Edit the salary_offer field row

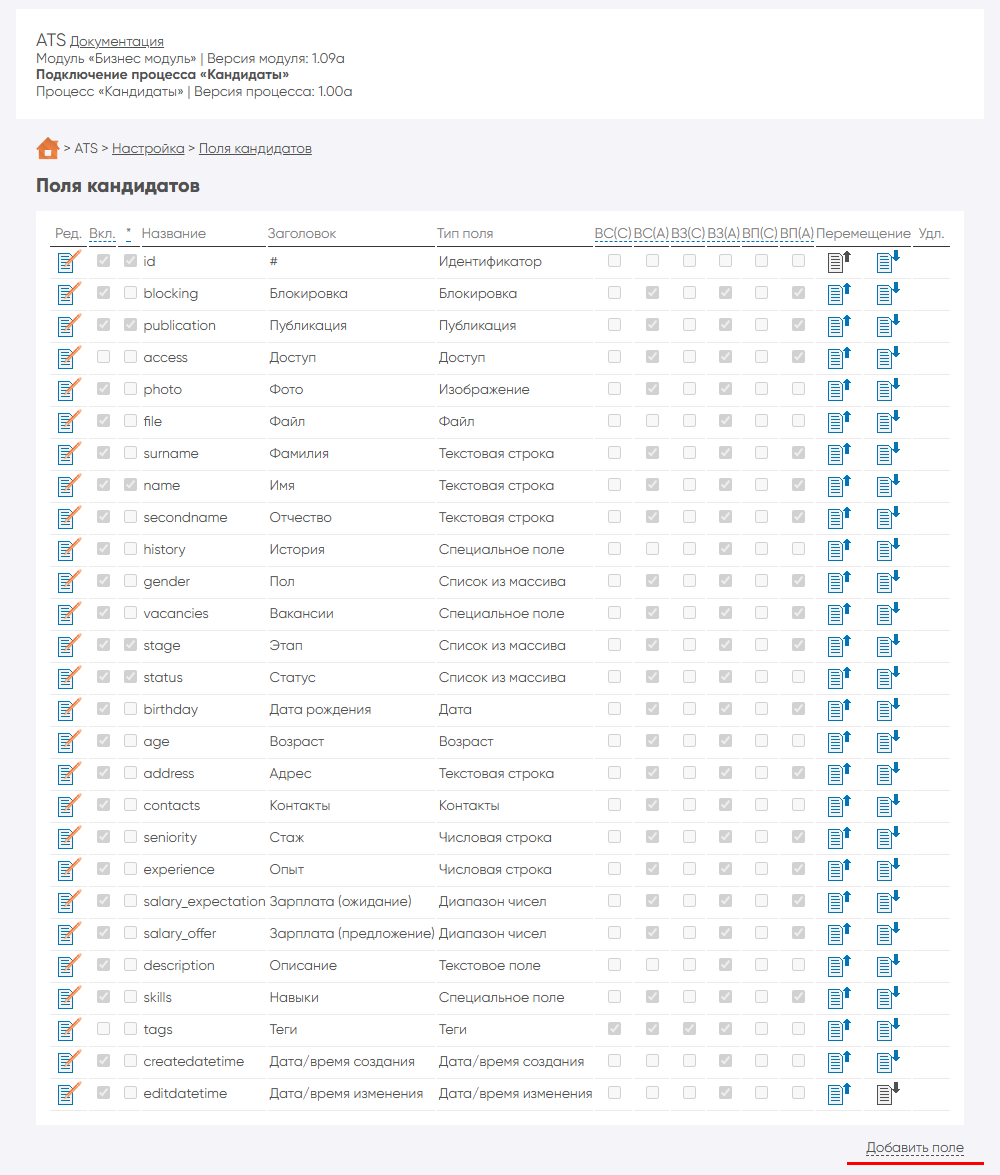(68, 934)
